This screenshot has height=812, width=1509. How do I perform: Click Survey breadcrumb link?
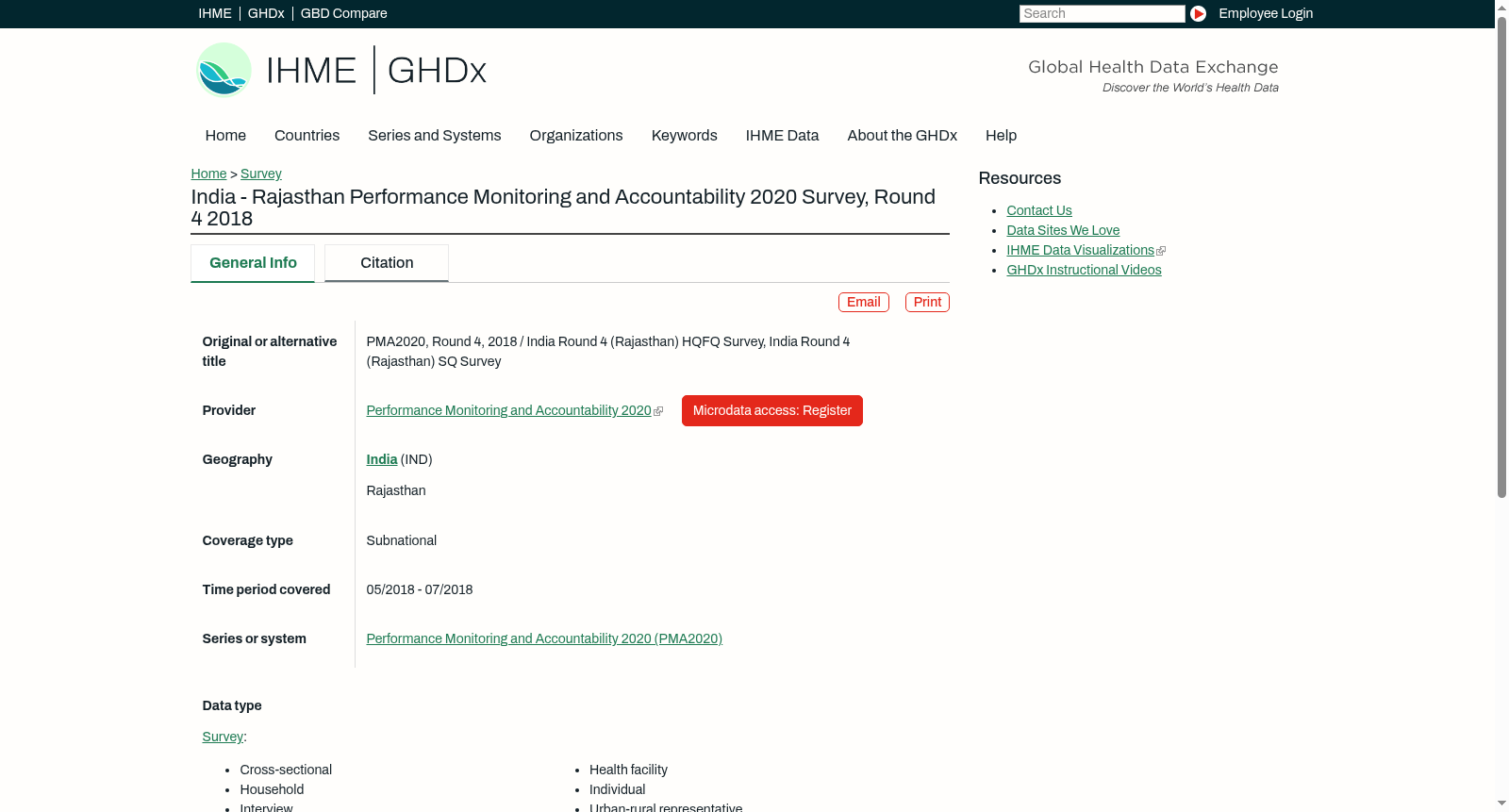(261, 174)
